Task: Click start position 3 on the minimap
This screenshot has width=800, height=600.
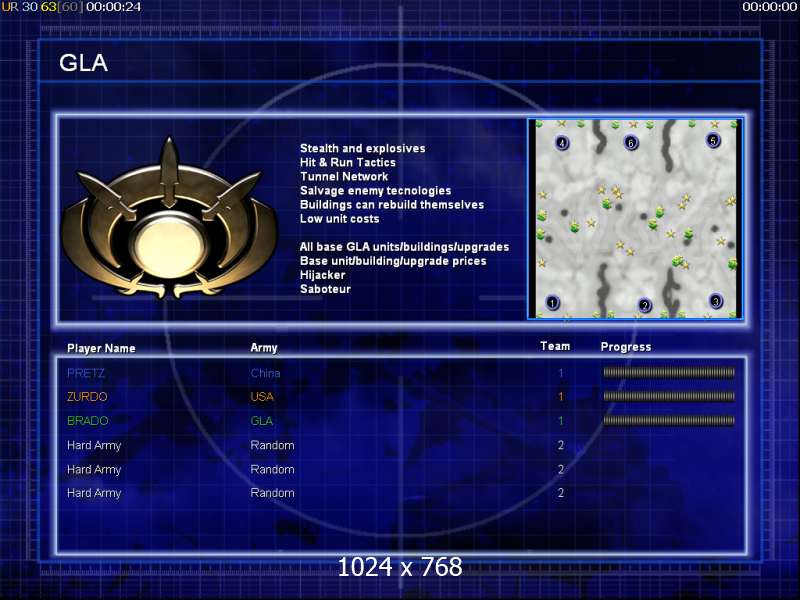Action: coord(716,301)
